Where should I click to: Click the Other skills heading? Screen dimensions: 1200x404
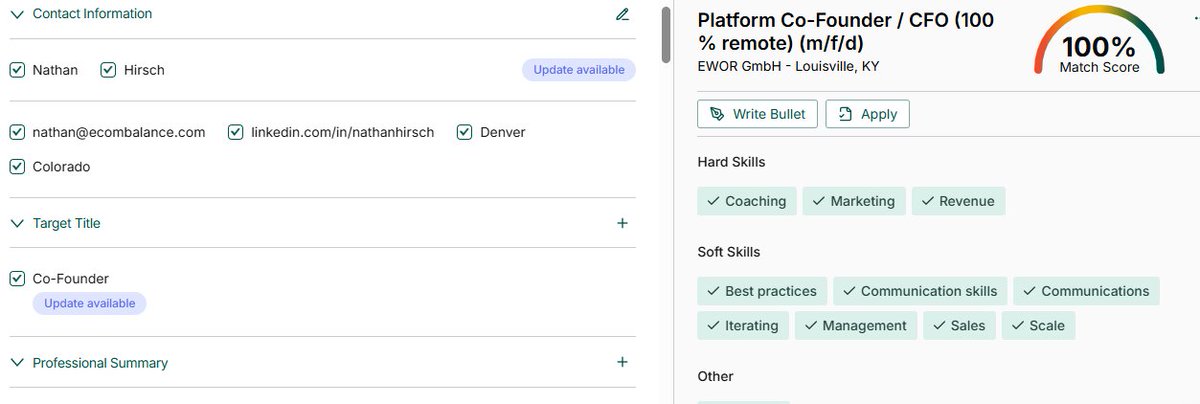click(x=715, y=376)
